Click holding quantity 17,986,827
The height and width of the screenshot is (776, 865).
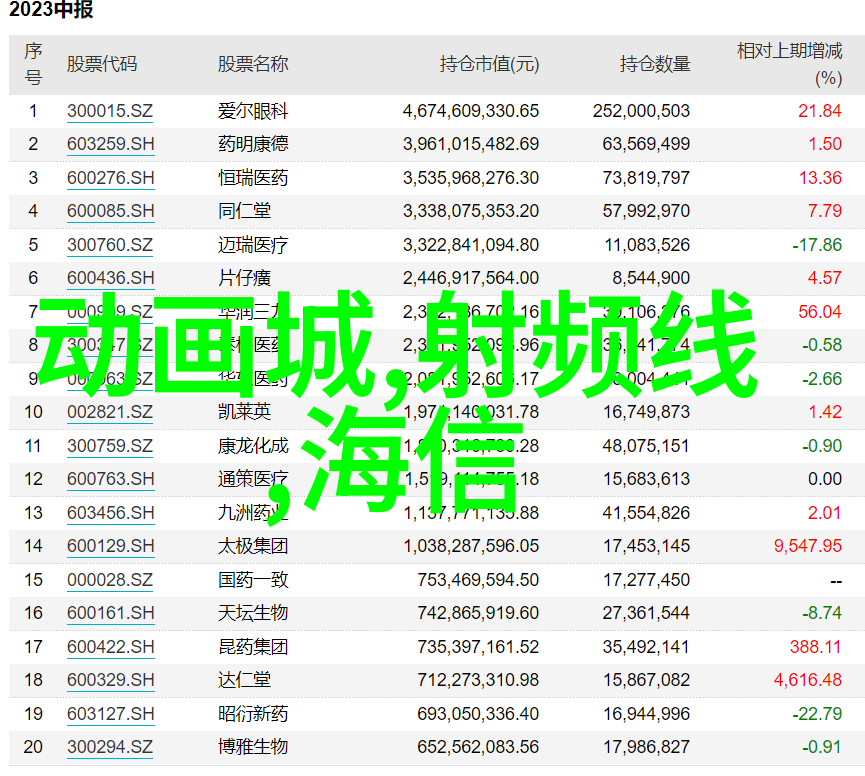(x=647, y=747)
